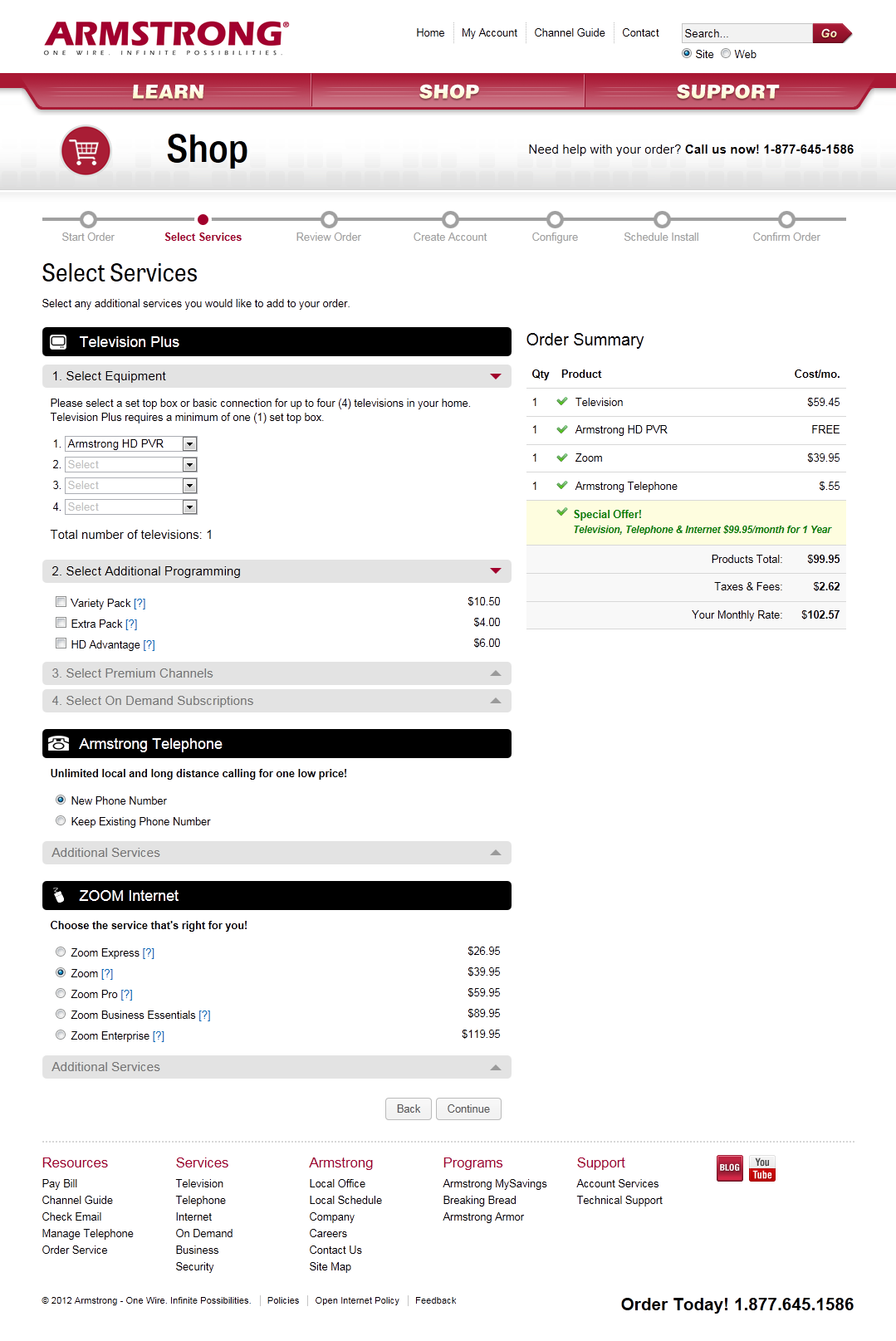Open the YouTube icon in footer
The height and width of the screenshot is (1341, 896).
pyautogui.click(x=762, y=1168)
